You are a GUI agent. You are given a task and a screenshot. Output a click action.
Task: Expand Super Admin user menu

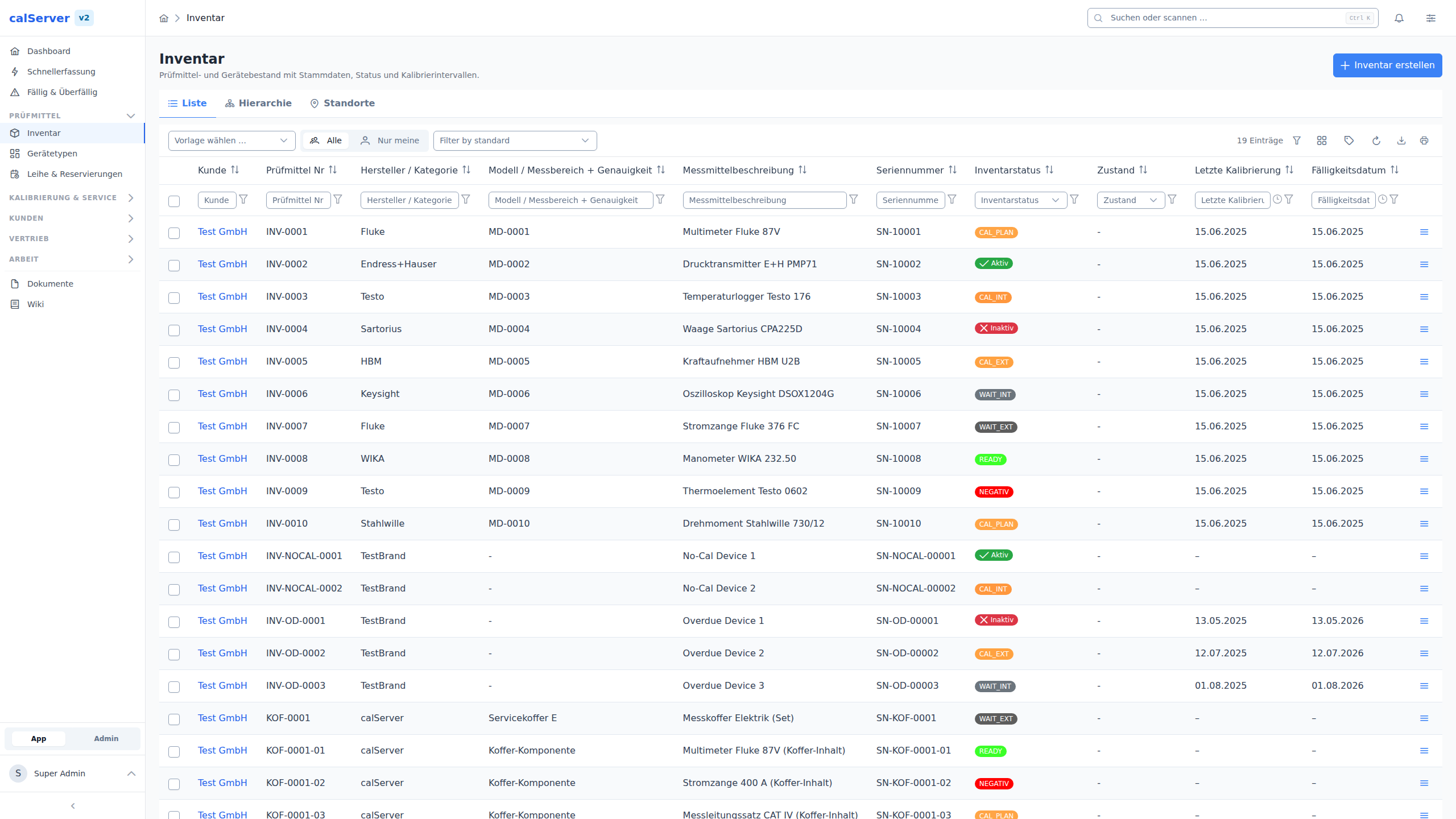72,773
